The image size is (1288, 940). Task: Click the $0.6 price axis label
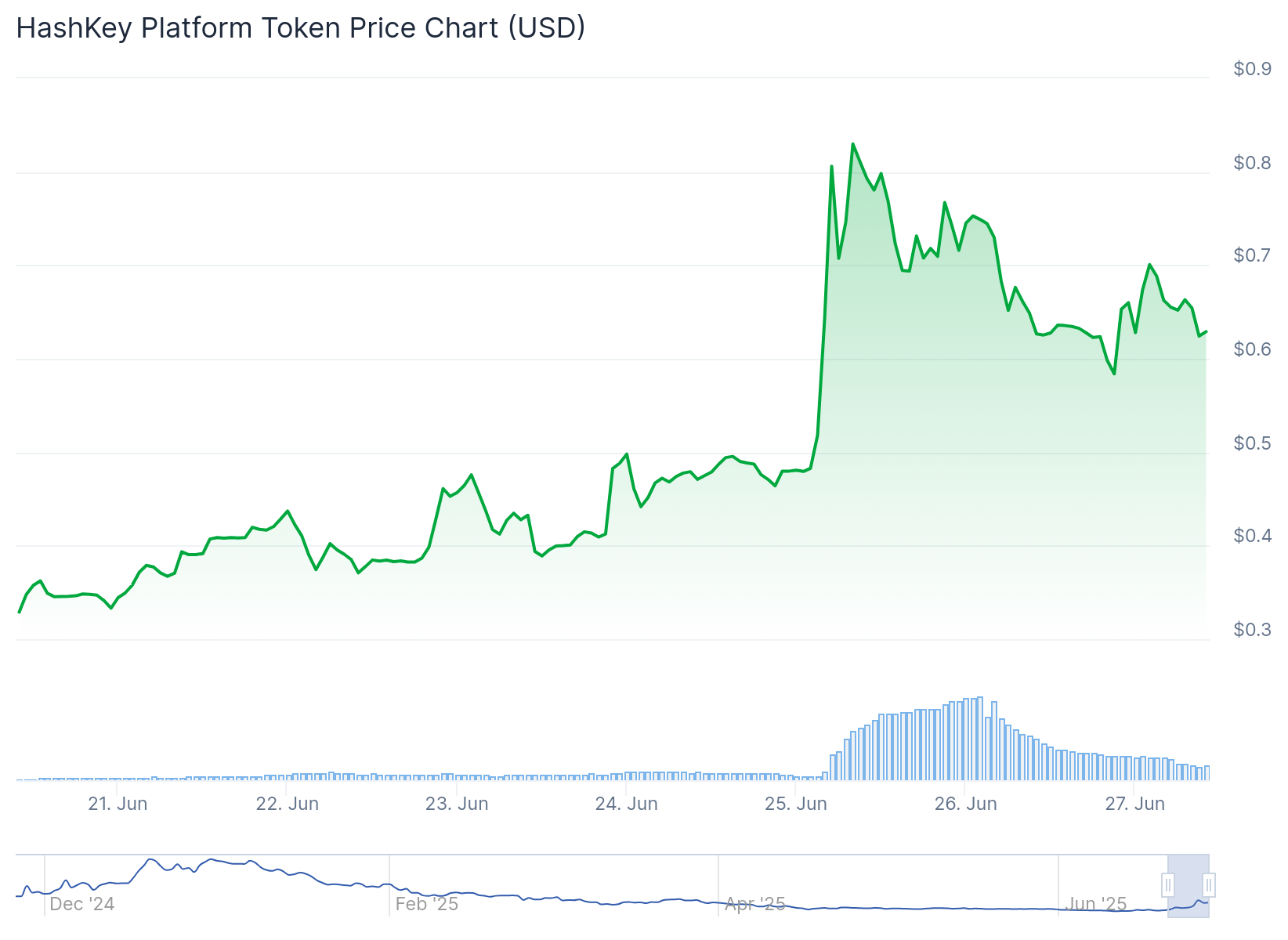coord(1253,349)
